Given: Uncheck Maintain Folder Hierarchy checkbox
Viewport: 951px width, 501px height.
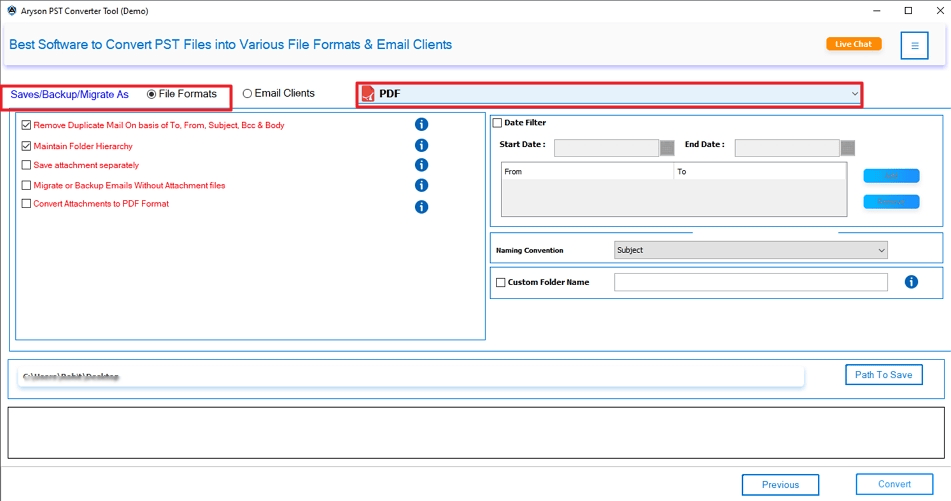Looking at the screenshot, I should click(26, 146).
